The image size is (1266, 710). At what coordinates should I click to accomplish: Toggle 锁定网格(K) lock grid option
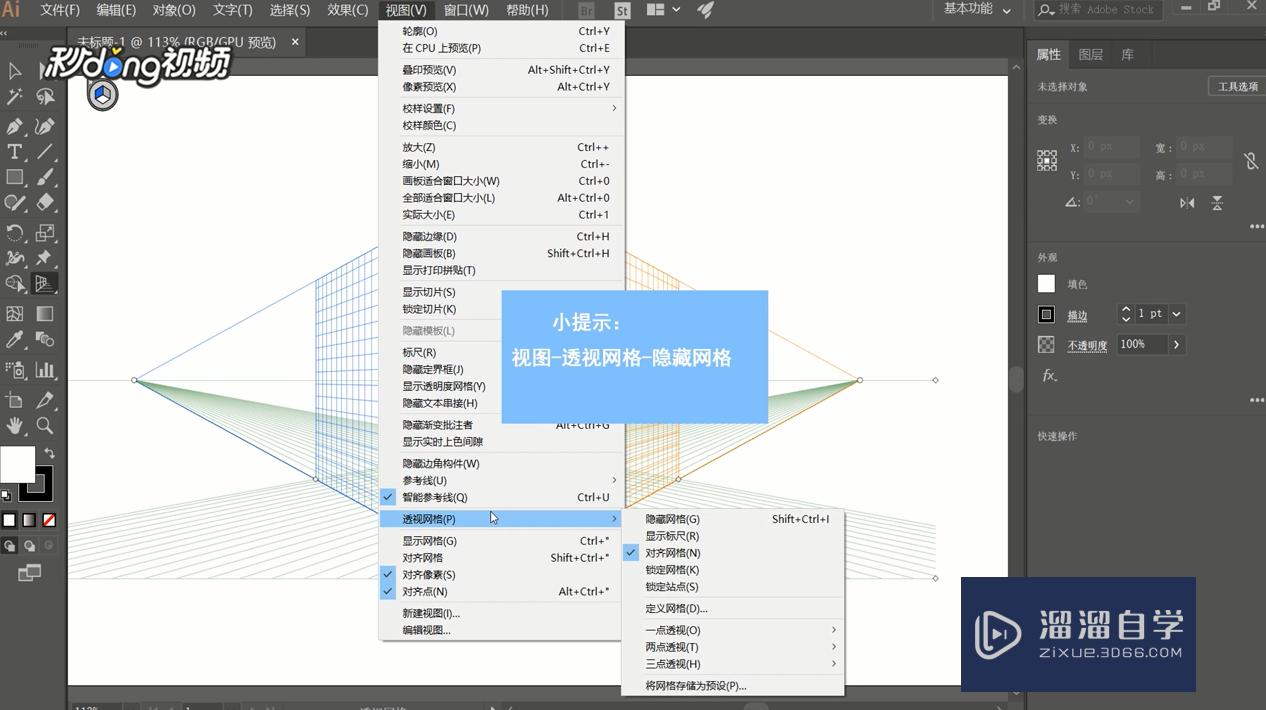[x=733, y=570]
